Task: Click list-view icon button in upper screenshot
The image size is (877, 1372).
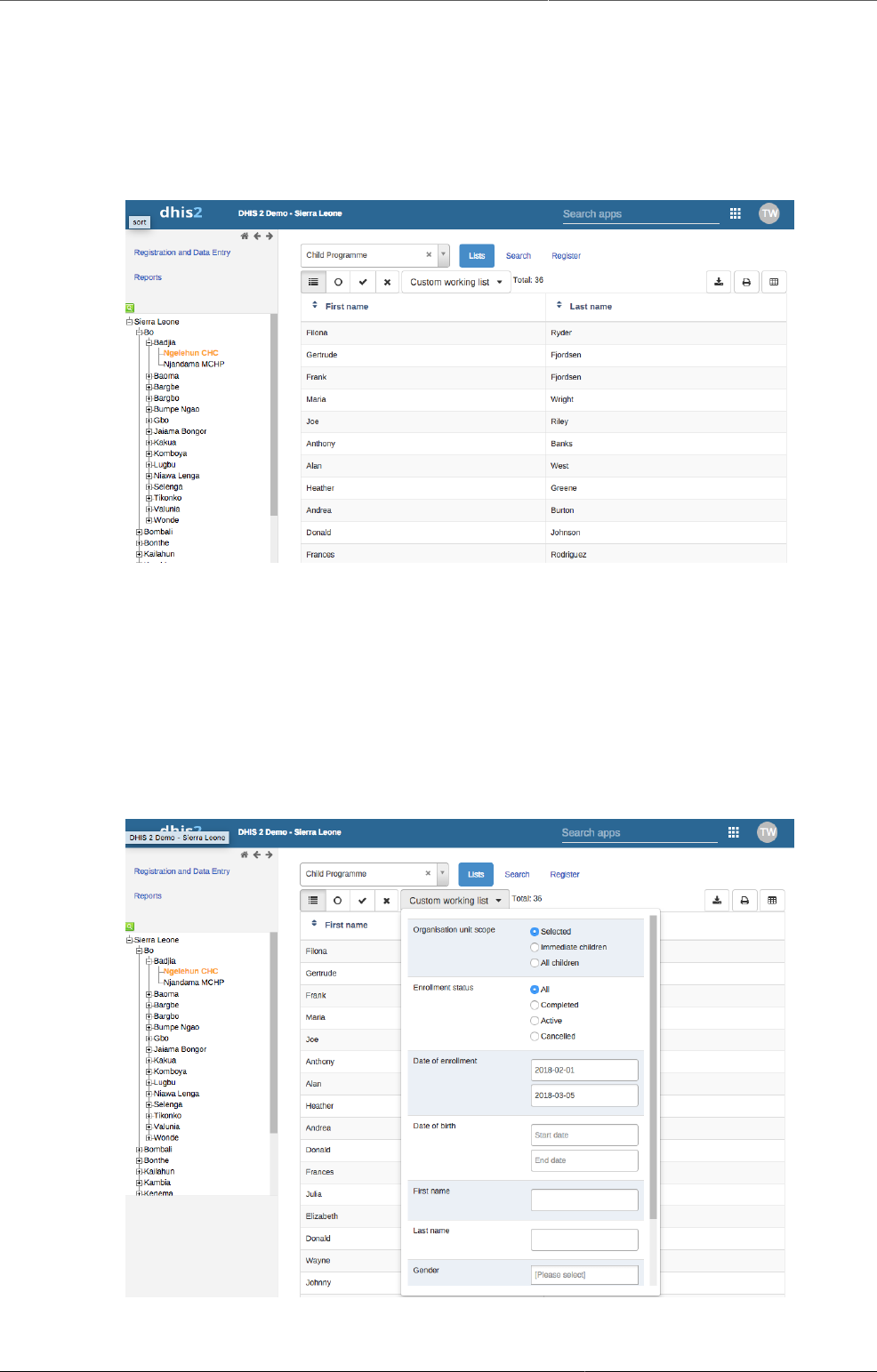Action: [x=313, y=282]
